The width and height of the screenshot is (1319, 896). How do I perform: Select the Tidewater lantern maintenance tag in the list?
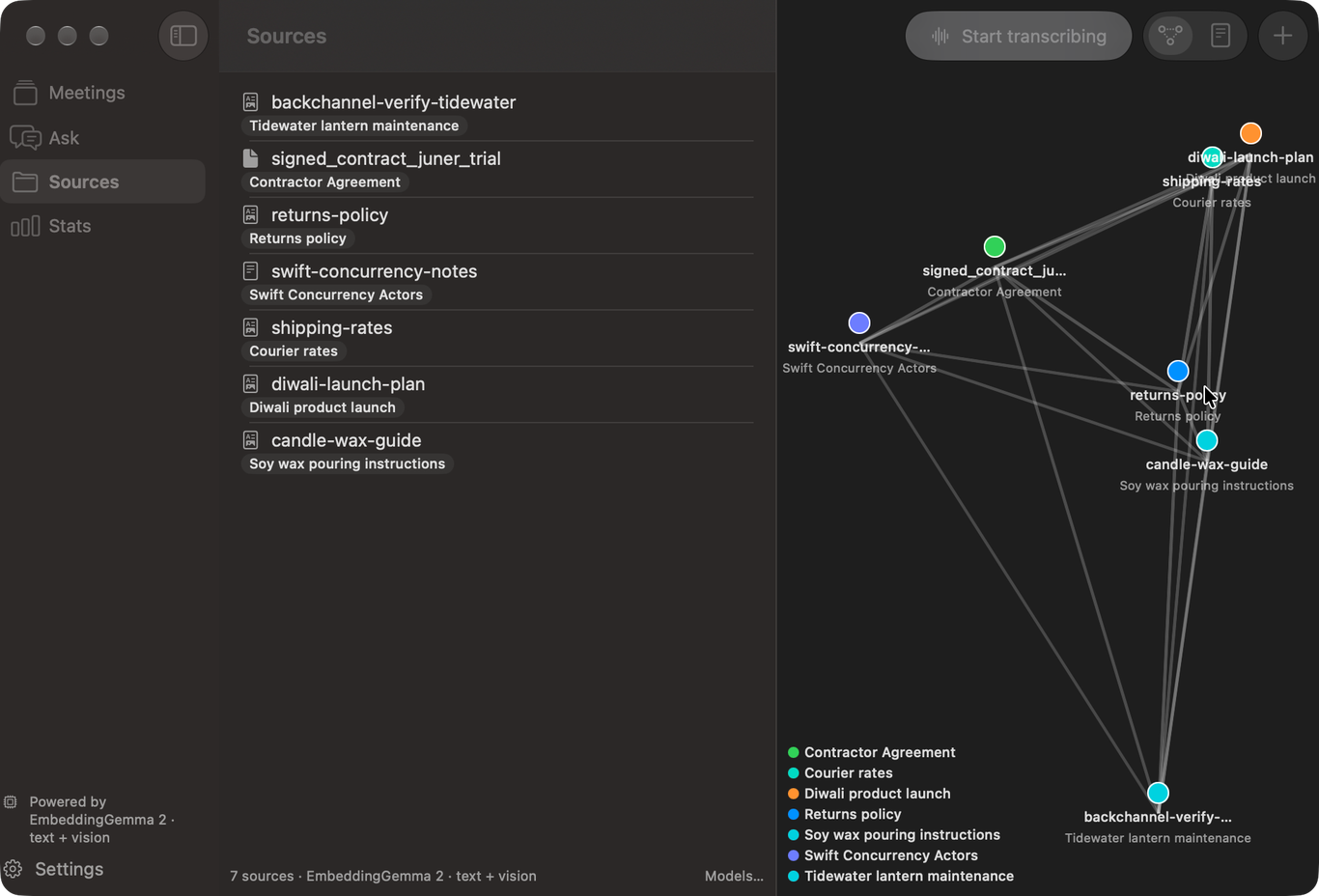[354, 126]
